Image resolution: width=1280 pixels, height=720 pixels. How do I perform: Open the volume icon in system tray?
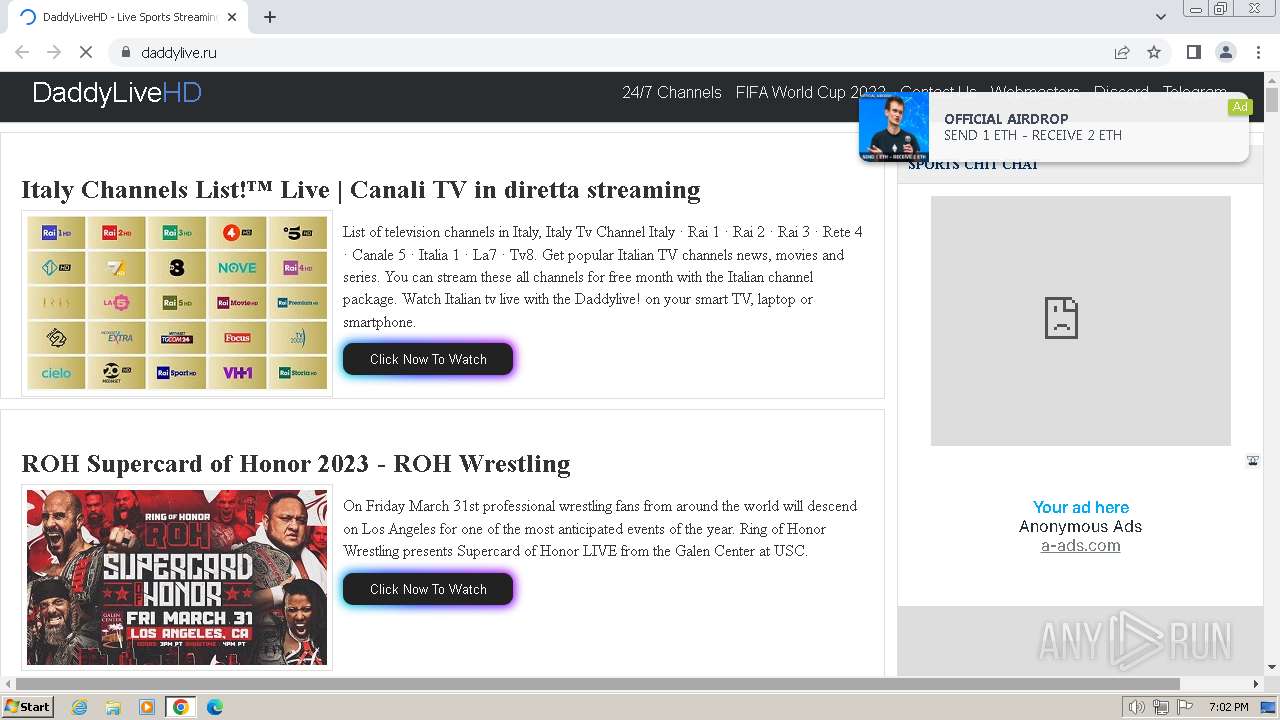pos(1137,707)
